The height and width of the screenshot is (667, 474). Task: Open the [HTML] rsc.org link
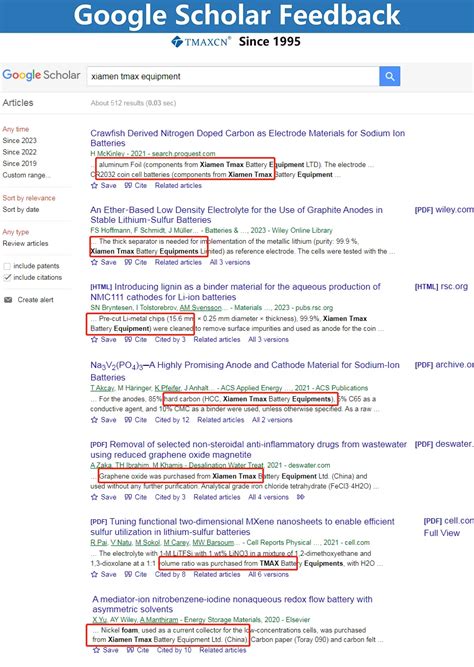tap(441, 286)
